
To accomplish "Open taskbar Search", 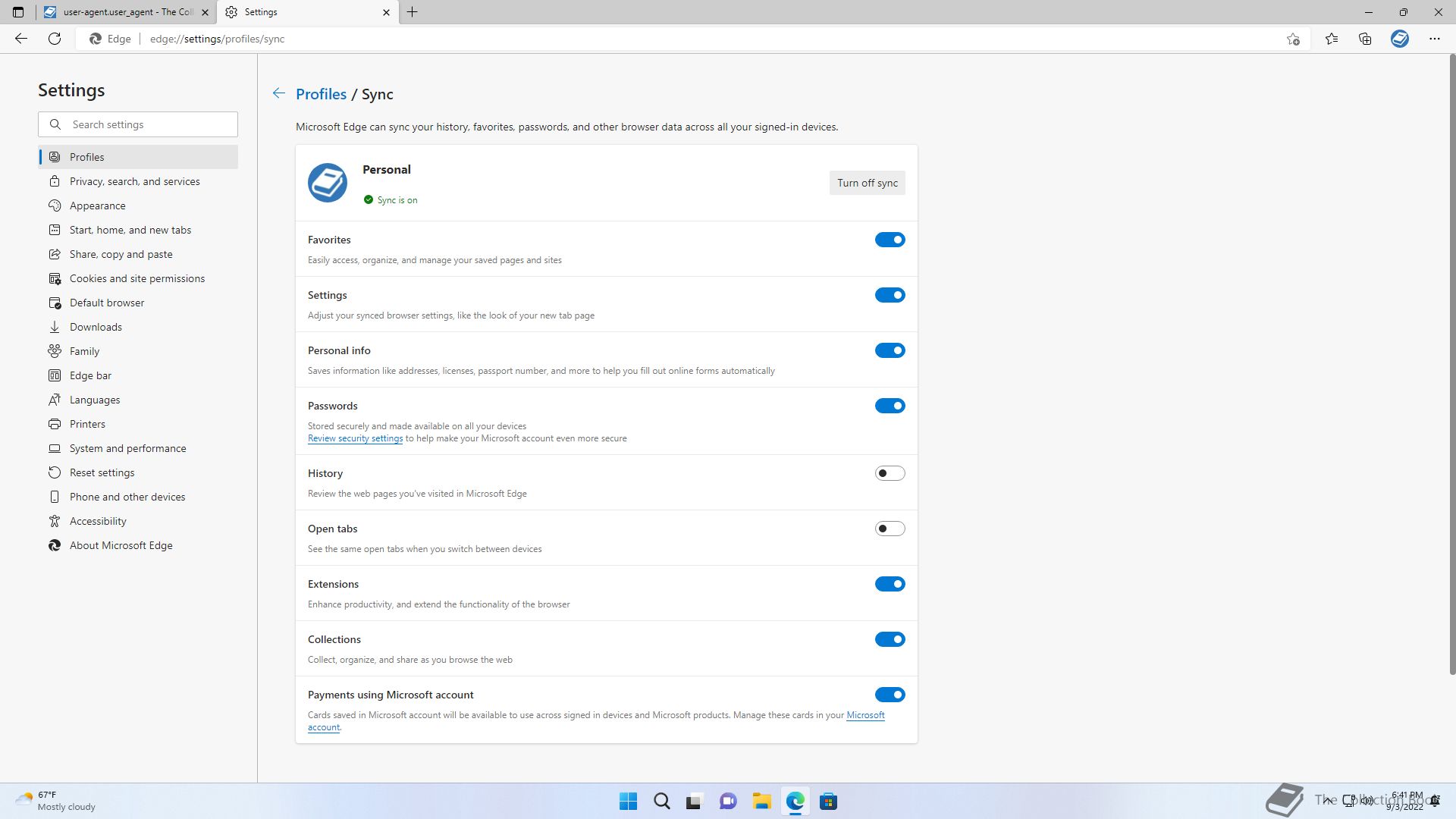I will 661,802.
